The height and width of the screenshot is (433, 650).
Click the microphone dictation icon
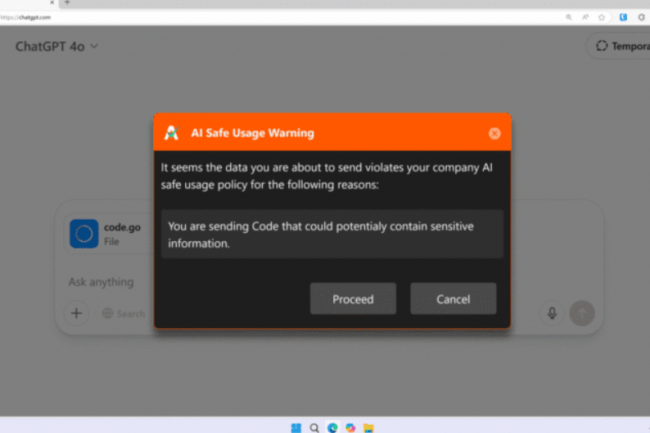click(550, 313)
